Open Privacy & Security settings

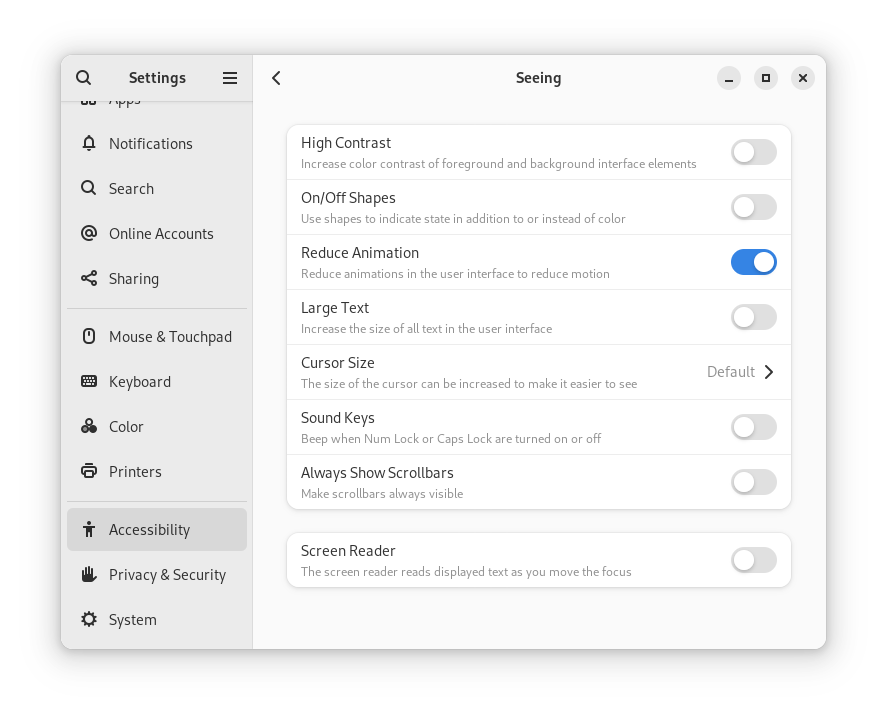point(167,574)
